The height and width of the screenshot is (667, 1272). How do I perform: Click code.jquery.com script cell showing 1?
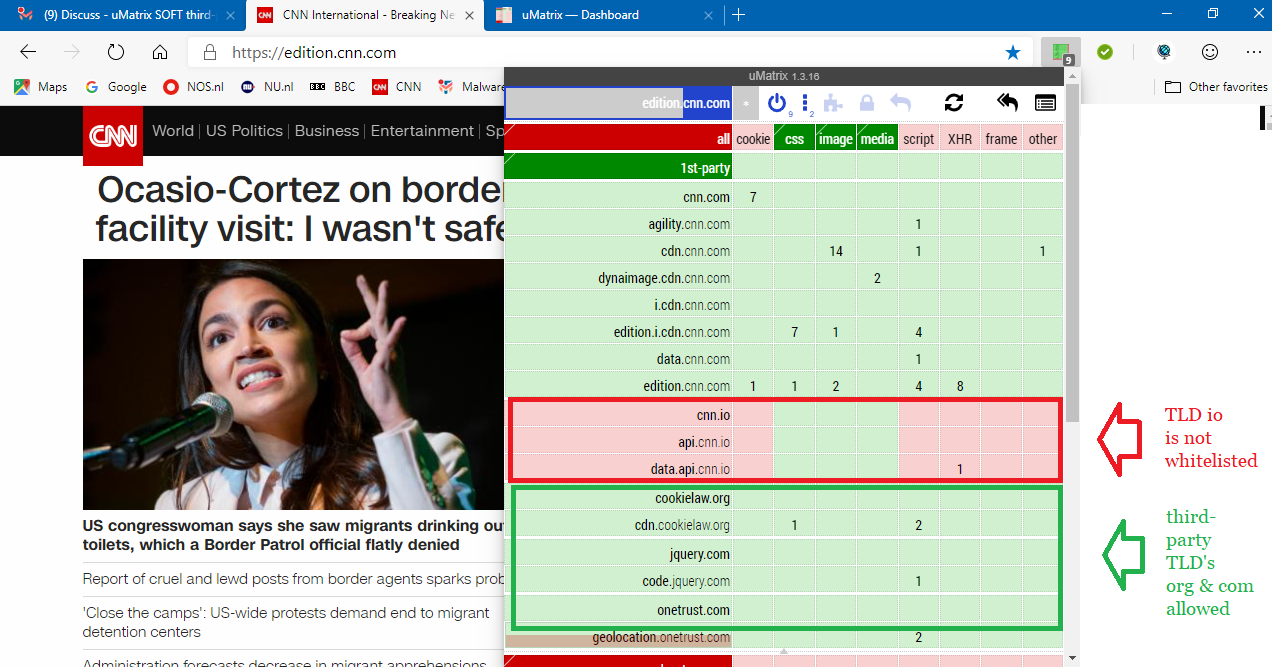coord(918,581)
